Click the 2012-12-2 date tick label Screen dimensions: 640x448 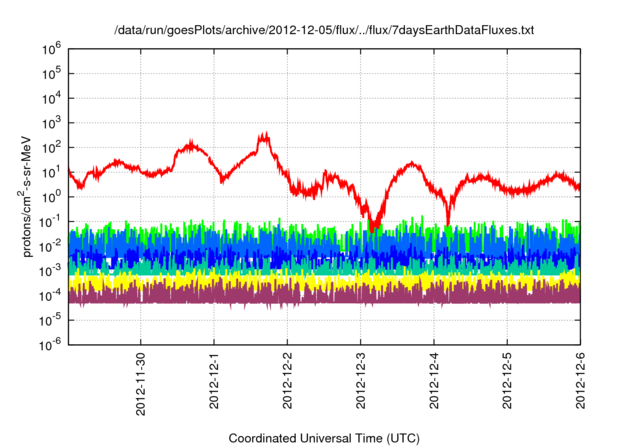pyautogui.click(x=287, y=381)
